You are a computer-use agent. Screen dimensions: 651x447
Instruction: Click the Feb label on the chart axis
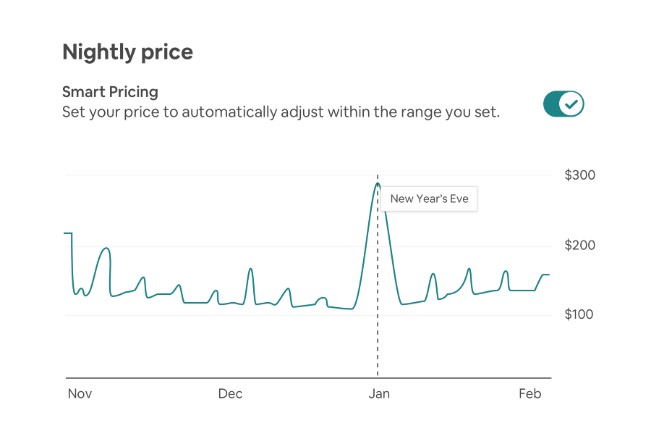click(x=530, y=393)
